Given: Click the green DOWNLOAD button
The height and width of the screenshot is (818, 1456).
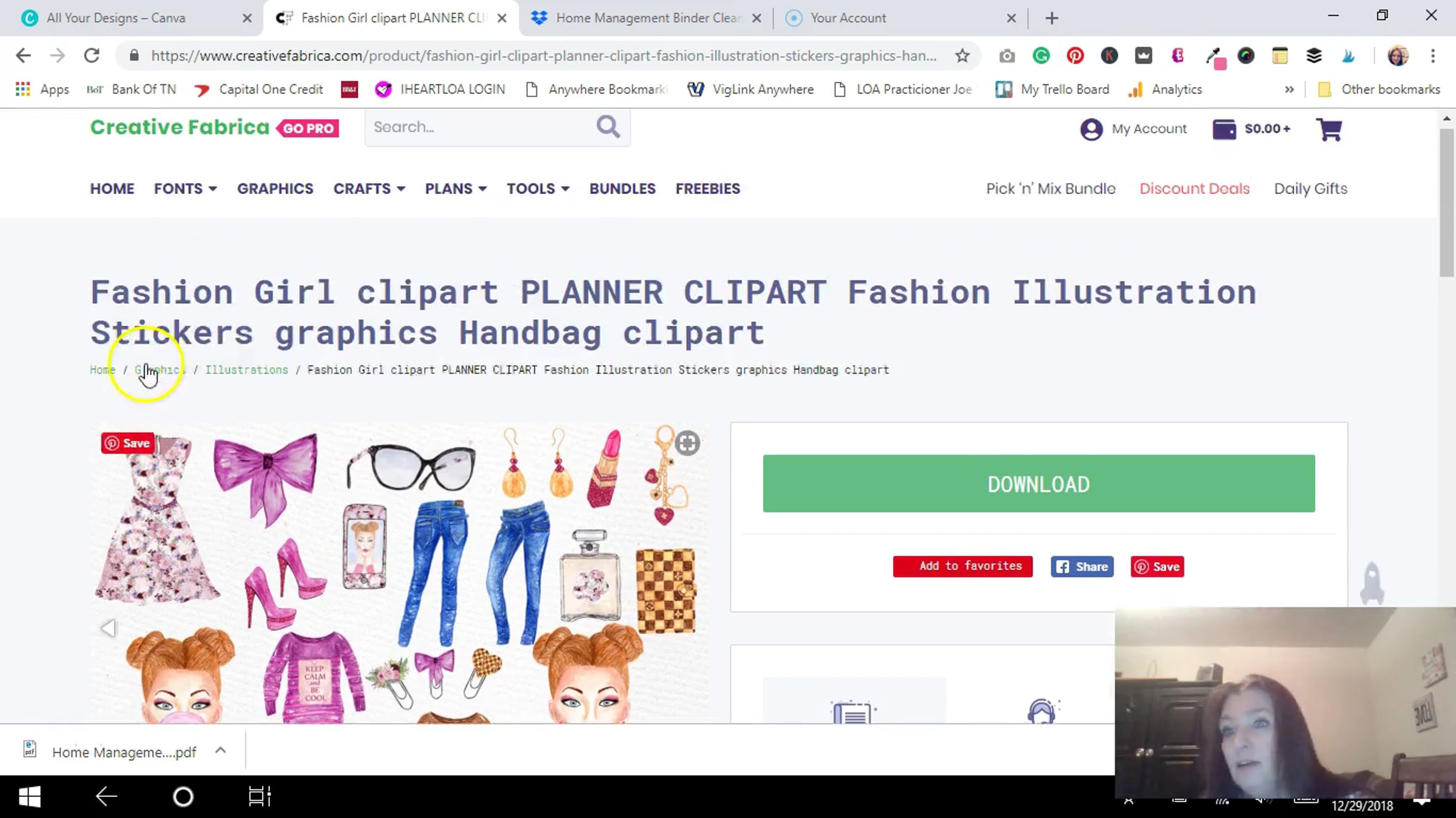Looking at the screenshot, I should click(1039, 483).
